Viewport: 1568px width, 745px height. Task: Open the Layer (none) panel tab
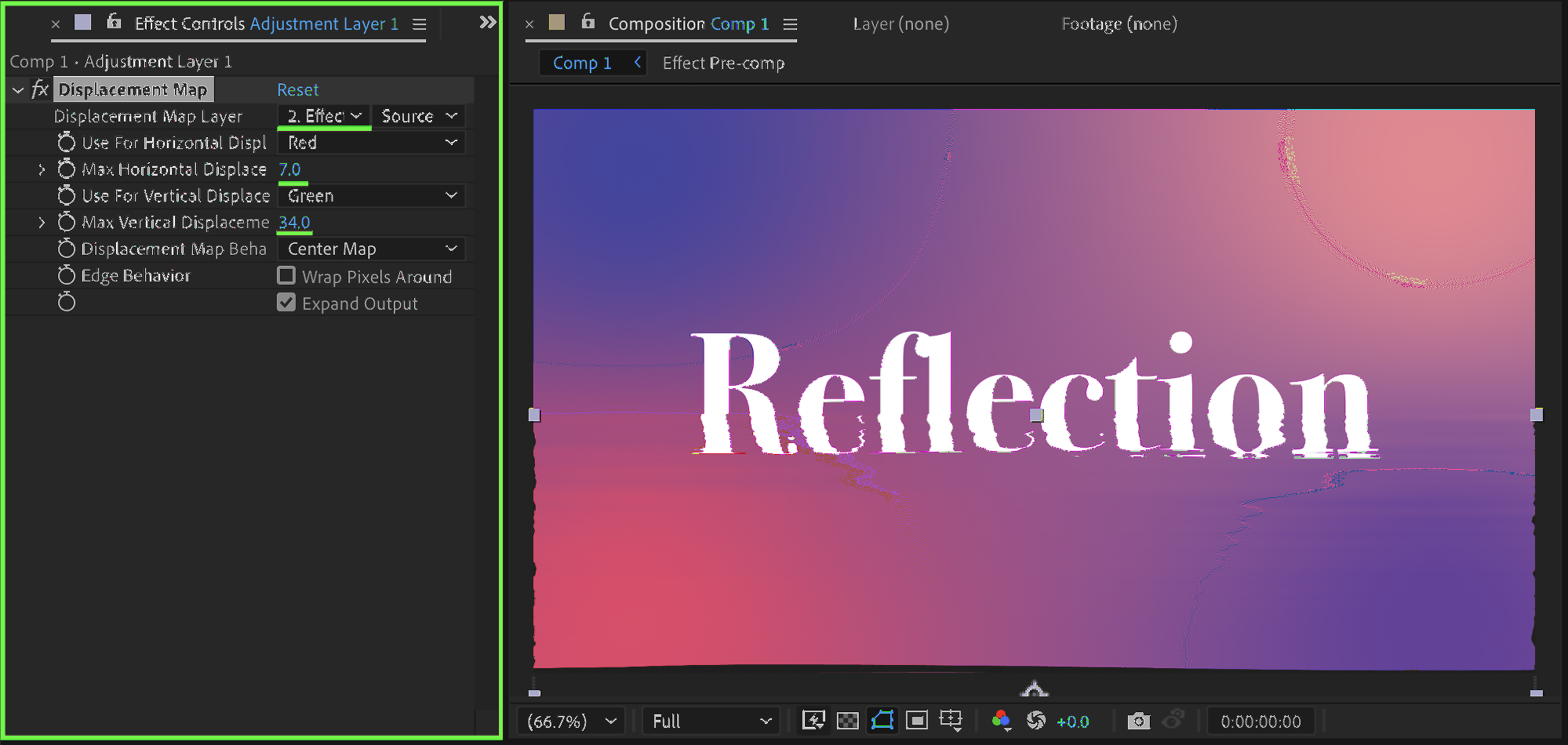click(x=900, y=24)
